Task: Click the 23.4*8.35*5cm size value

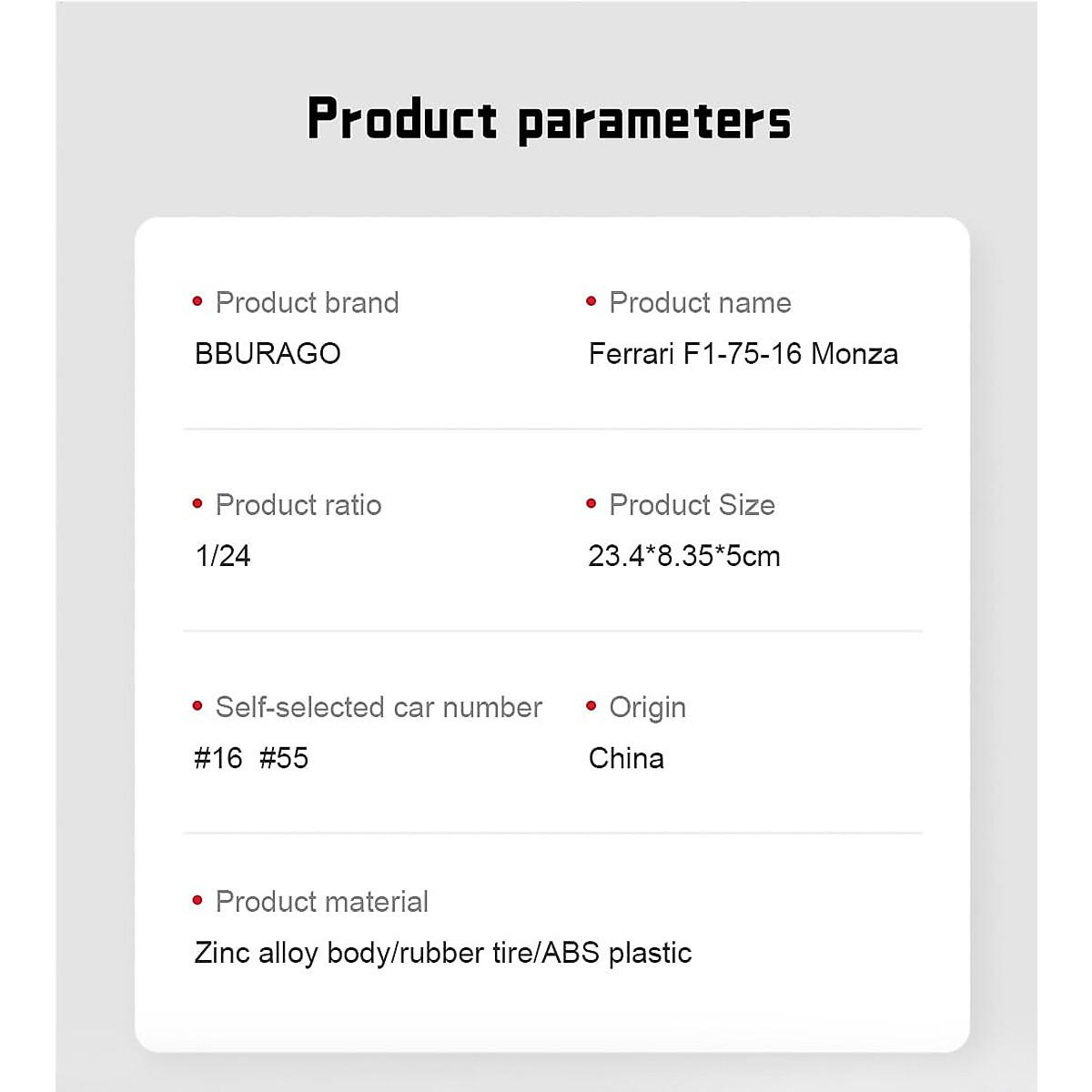Action: coord(683,555)
